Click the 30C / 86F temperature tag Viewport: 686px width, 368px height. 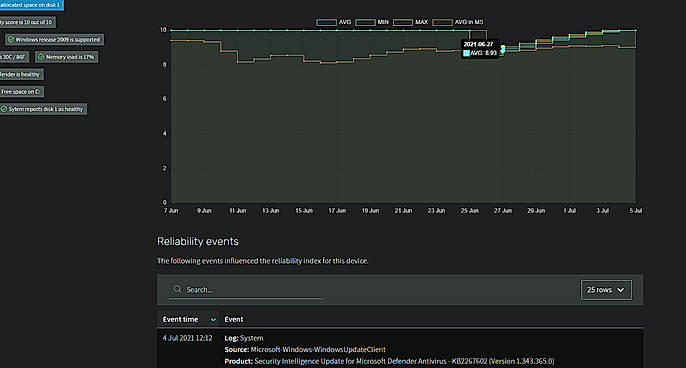coord(14,57)
